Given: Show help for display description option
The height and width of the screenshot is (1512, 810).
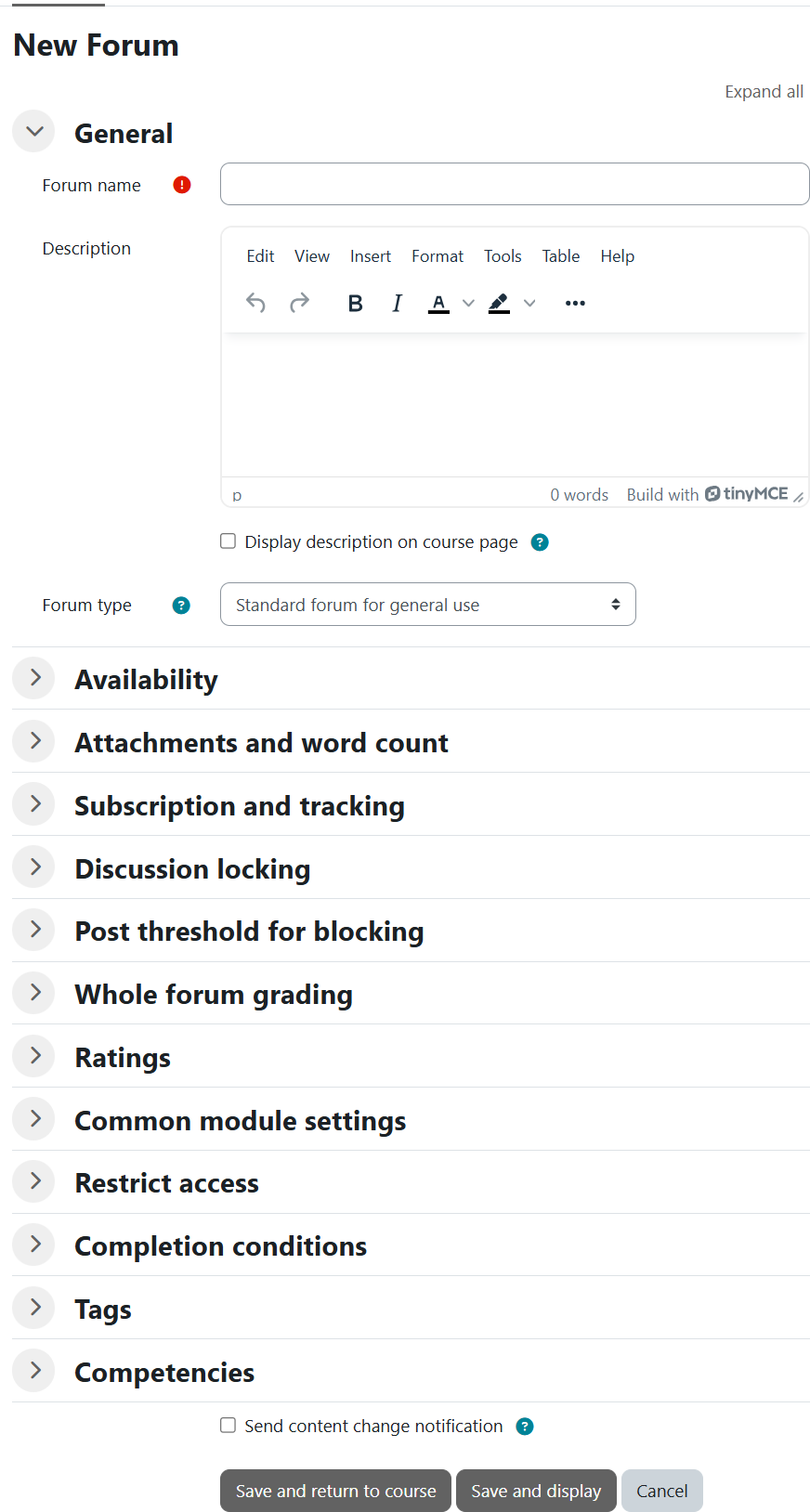Looking at the screenshot, I should [x=540, y=542].
